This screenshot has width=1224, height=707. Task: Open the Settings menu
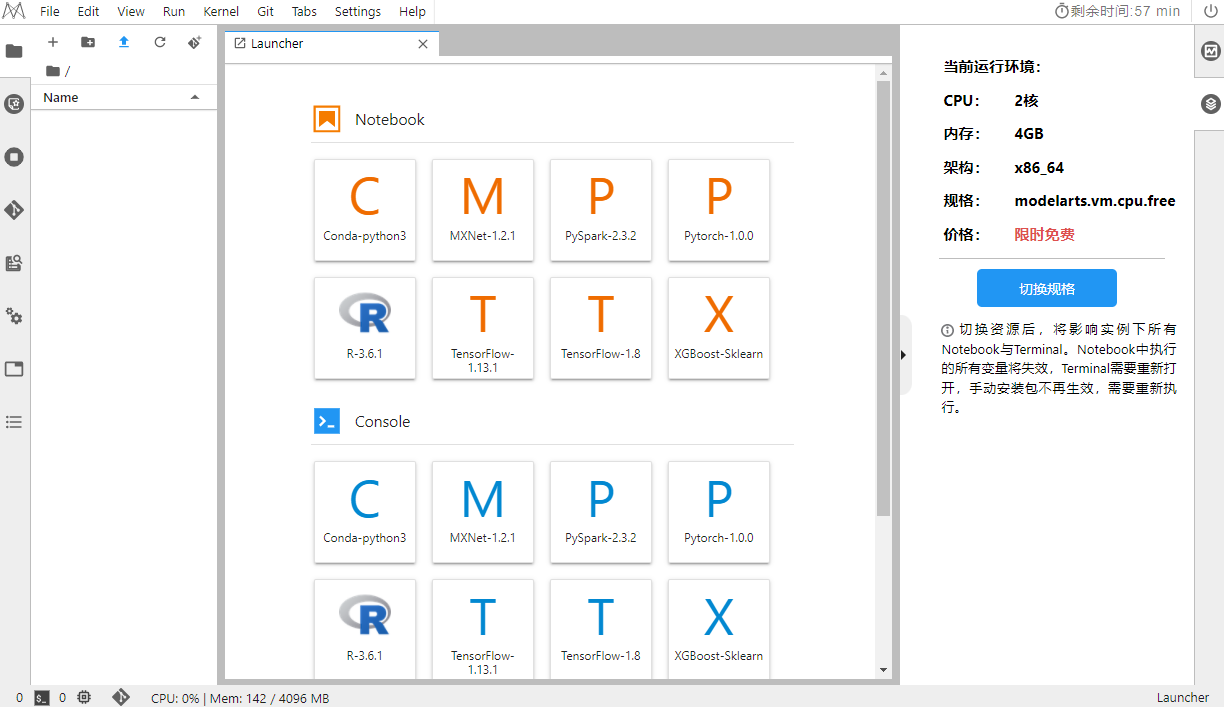[x=358, y=12]
